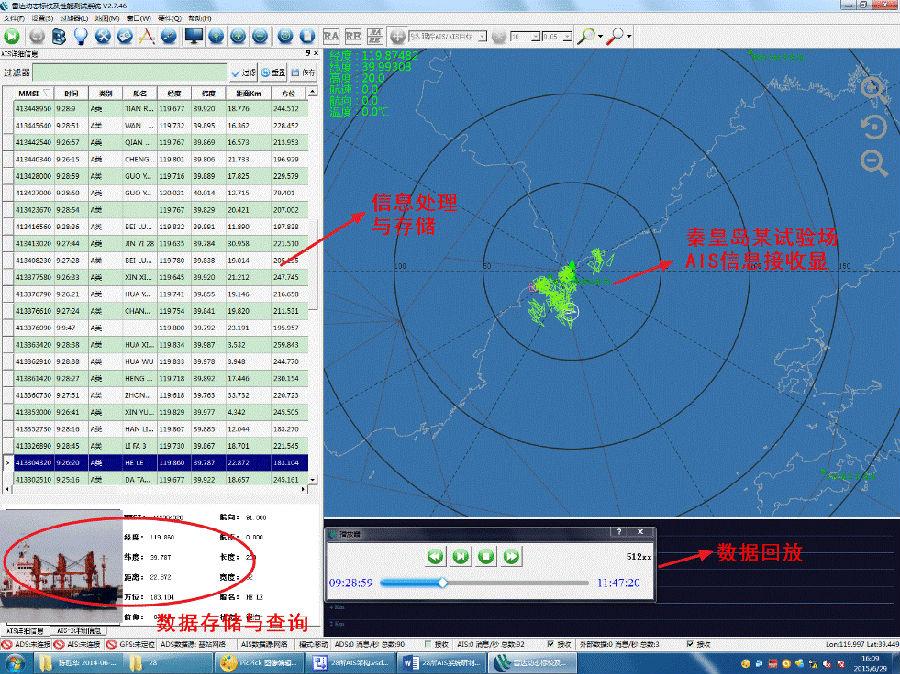Screen dimensions: 900x674
Task: Click the playback step-forward button
Action: pyautogui.click(x=461, y=556)
